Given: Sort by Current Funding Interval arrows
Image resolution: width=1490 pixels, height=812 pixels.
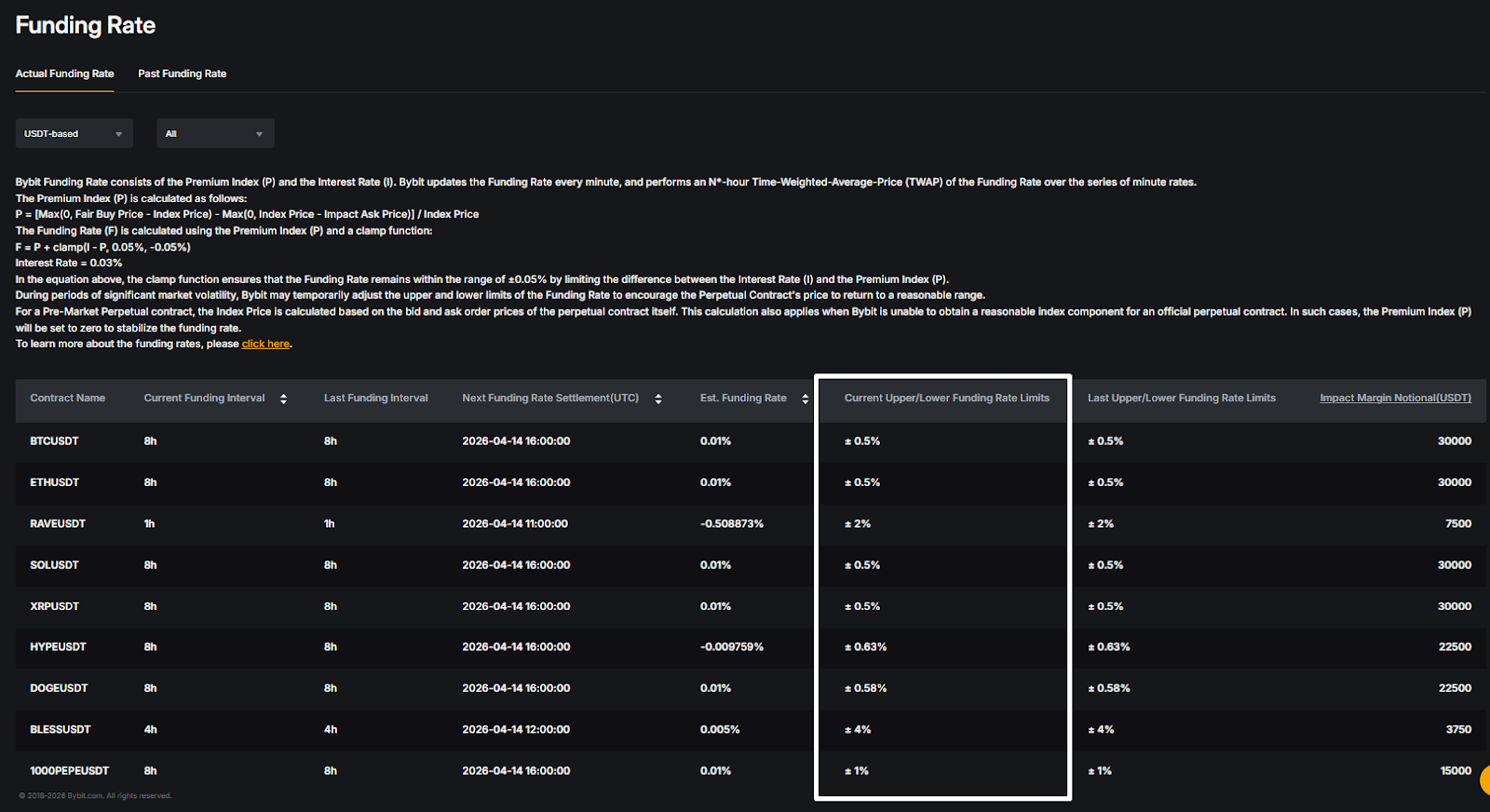Looking at the screenshot, I should (x=283, y=399).
